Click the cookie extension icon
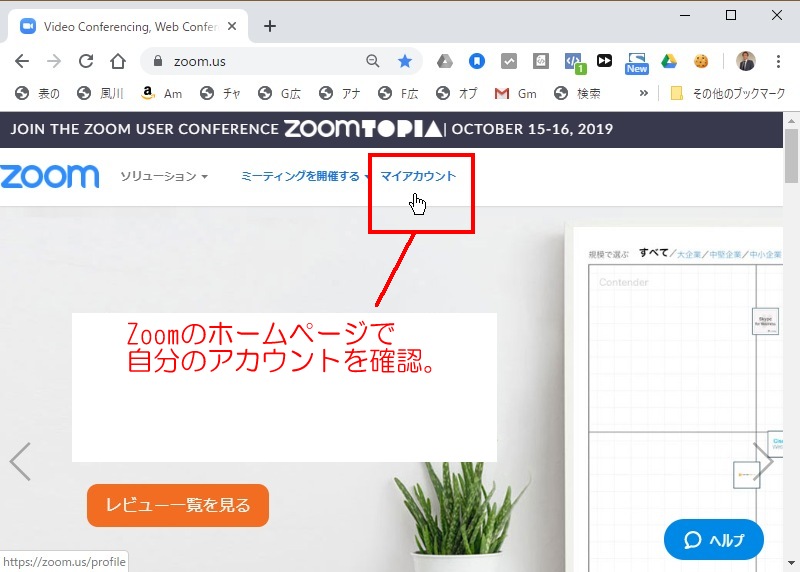800x572 pixels. click(702, 62)
